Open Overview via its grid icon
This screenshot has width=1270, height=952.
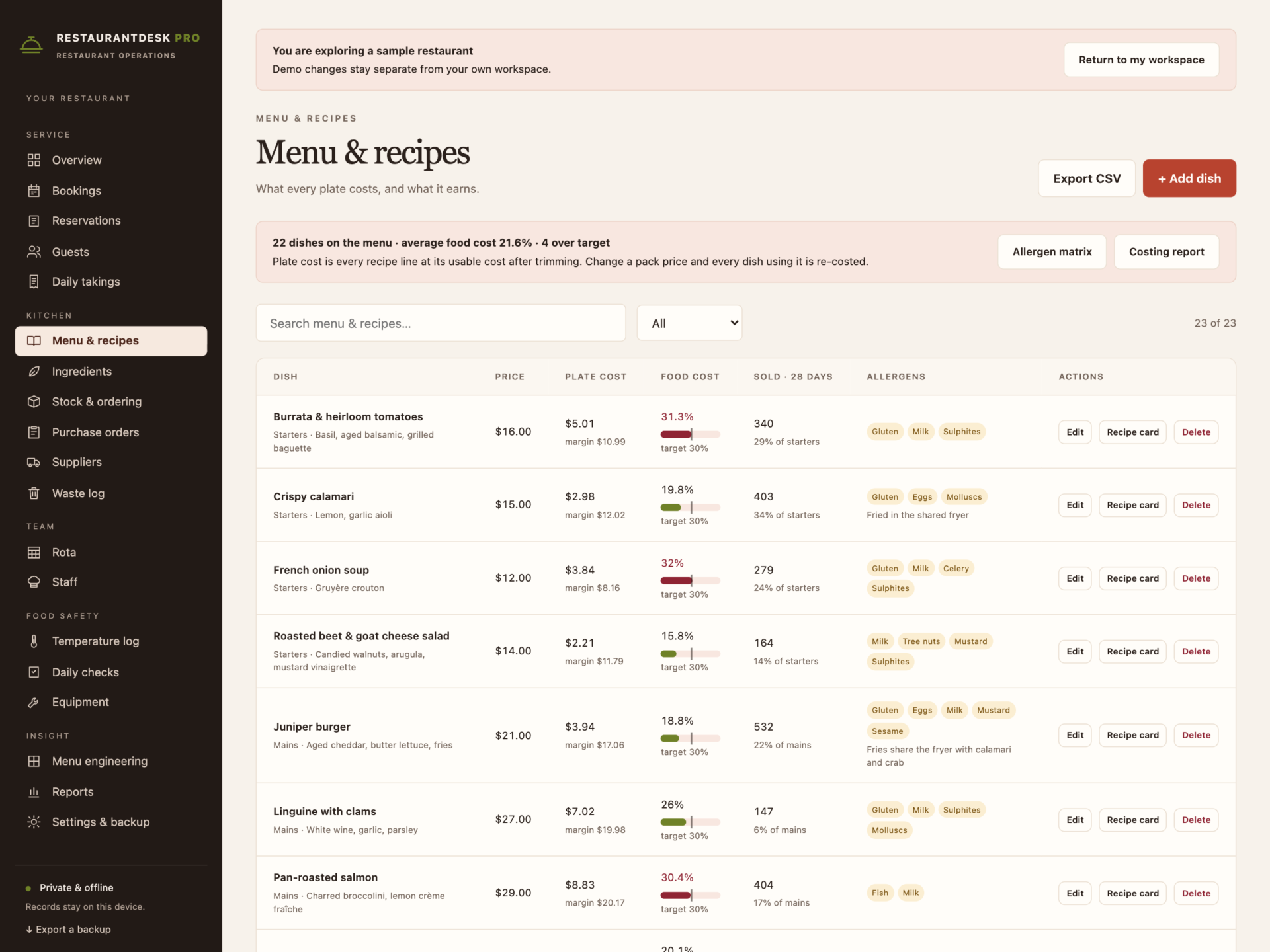[34, 160]
